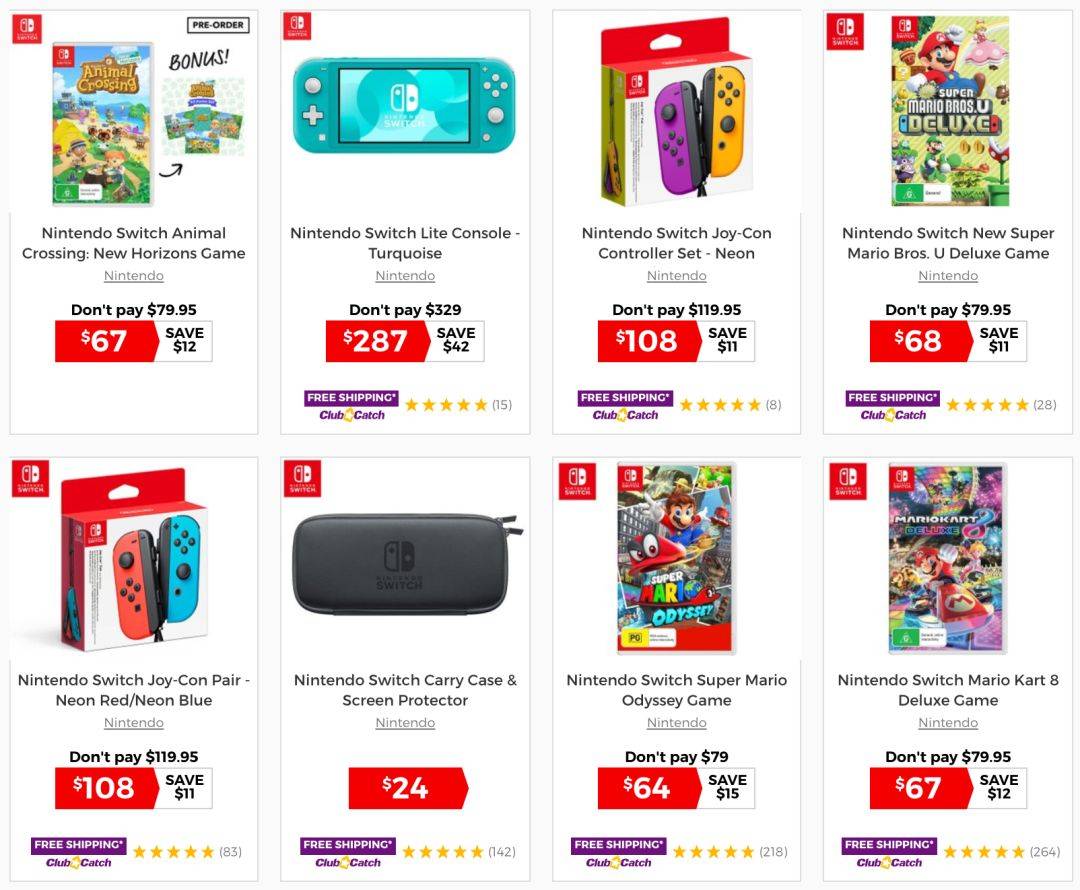Click Club Catch free shipping badge under Turquoise console
The image size is (1080, 890).
coord(351,406)
